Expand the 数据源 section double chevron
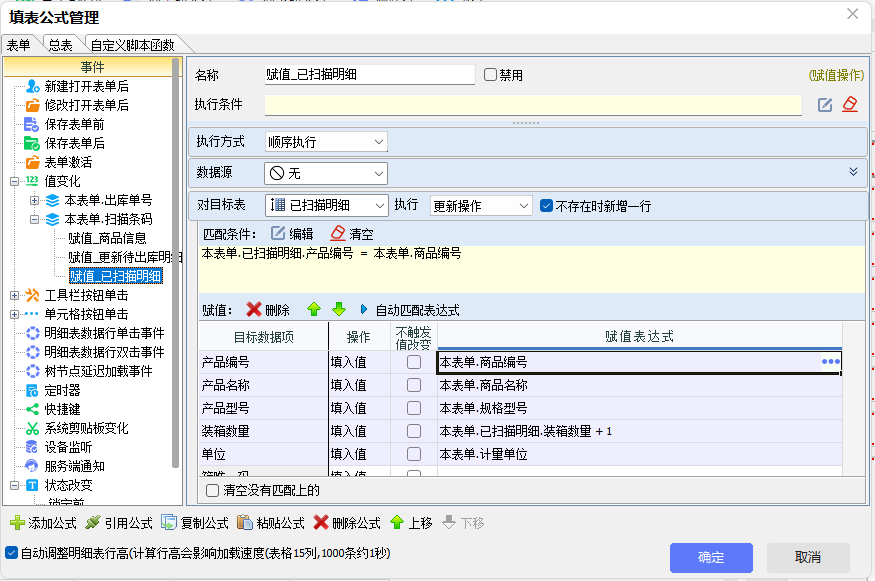The image size is (875, 581). [853, 171]
